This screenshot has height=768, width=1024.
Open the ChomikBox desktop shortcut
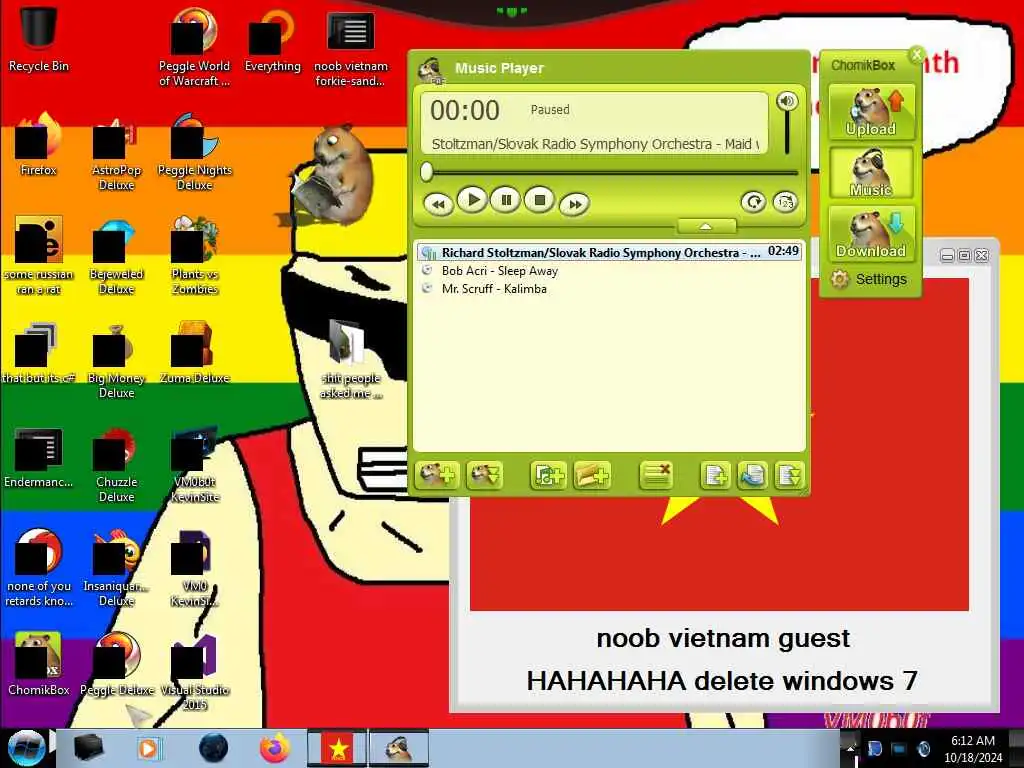pos(39,664)
